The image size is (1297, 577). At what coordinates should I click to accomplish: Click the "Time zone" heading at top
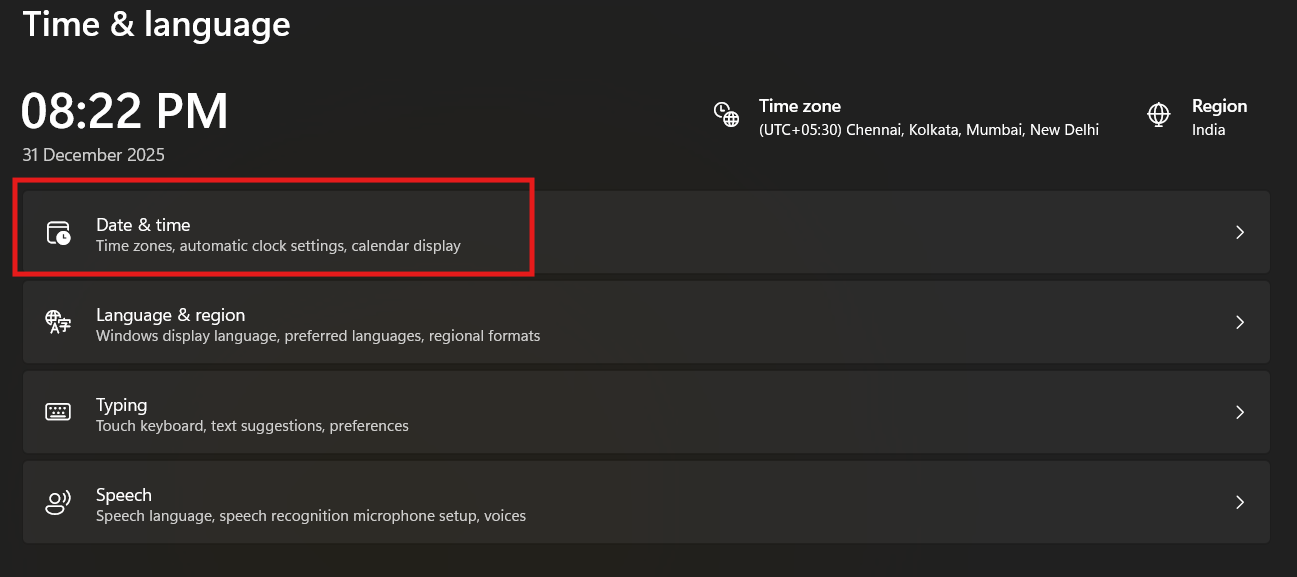(x=799, y=106)
